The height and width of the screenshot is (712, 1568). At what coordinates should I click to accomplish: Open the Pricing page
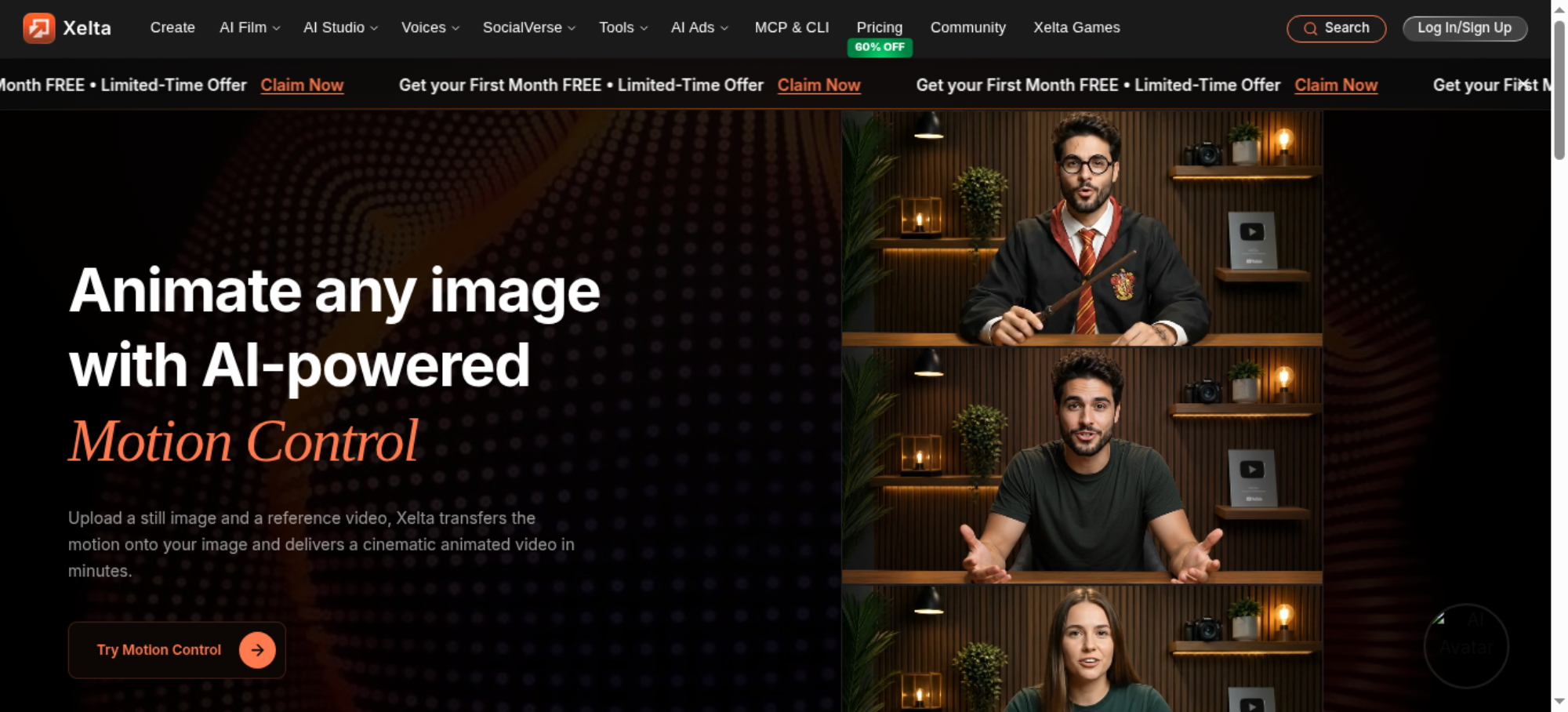coord(880,27)
